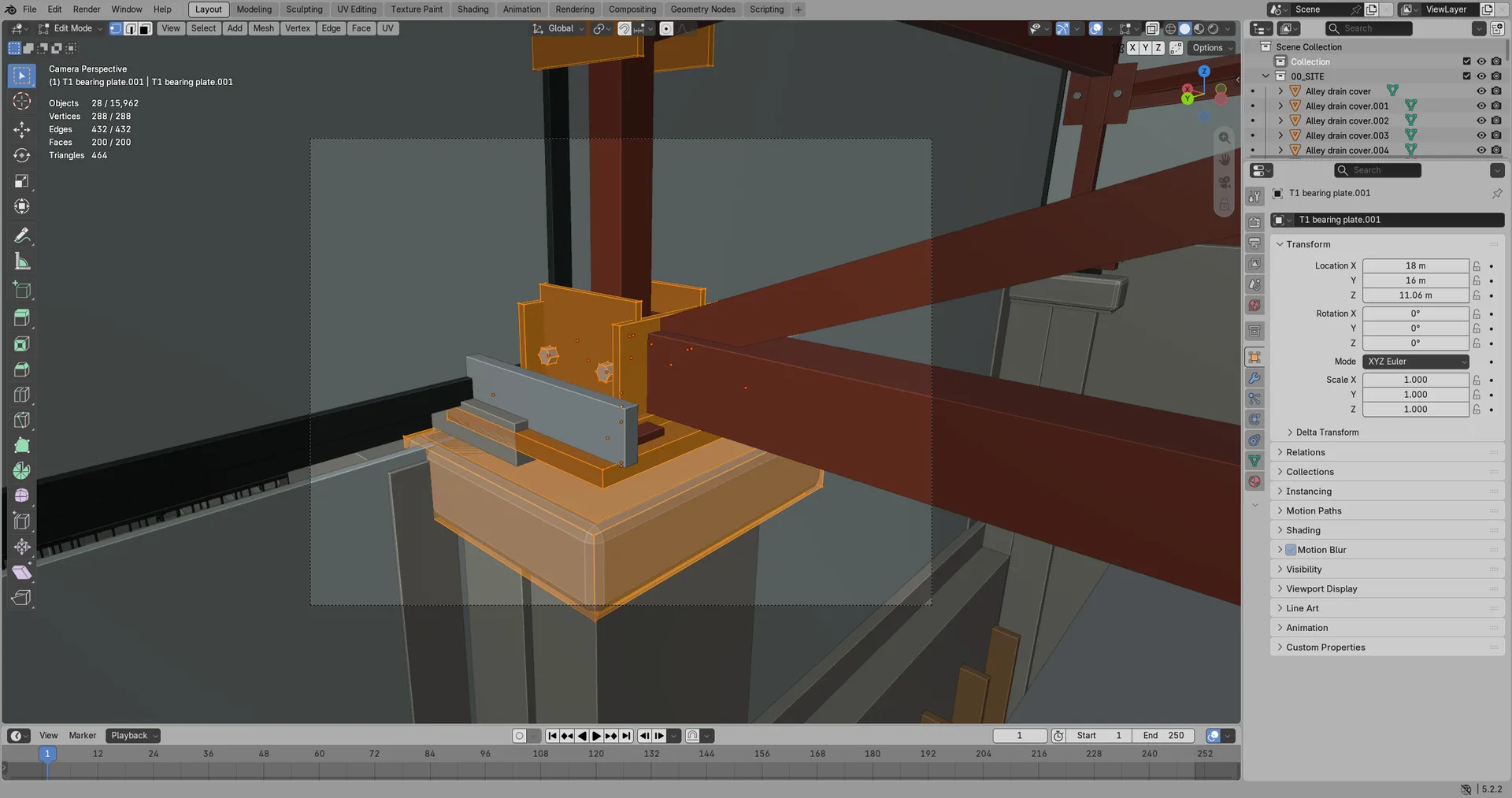Select the Scale tool
The image size is (1512, 798).
[x=22, y=181]
